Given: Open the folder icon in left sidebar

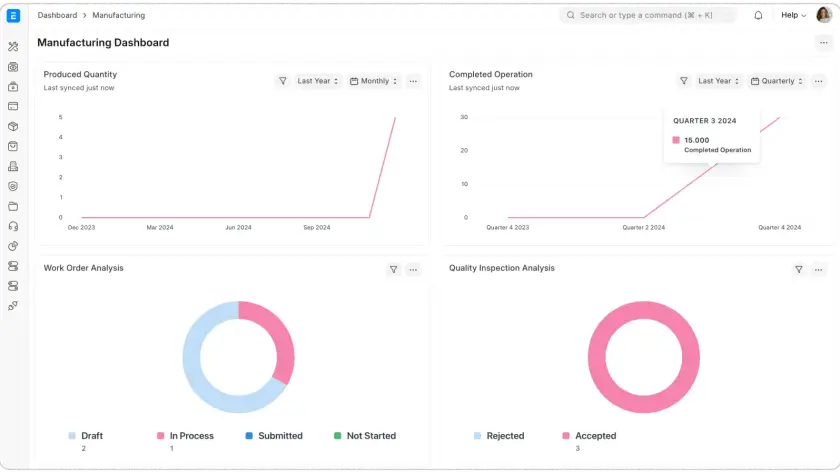Looking at the screenshot, I should click(13, 206).
